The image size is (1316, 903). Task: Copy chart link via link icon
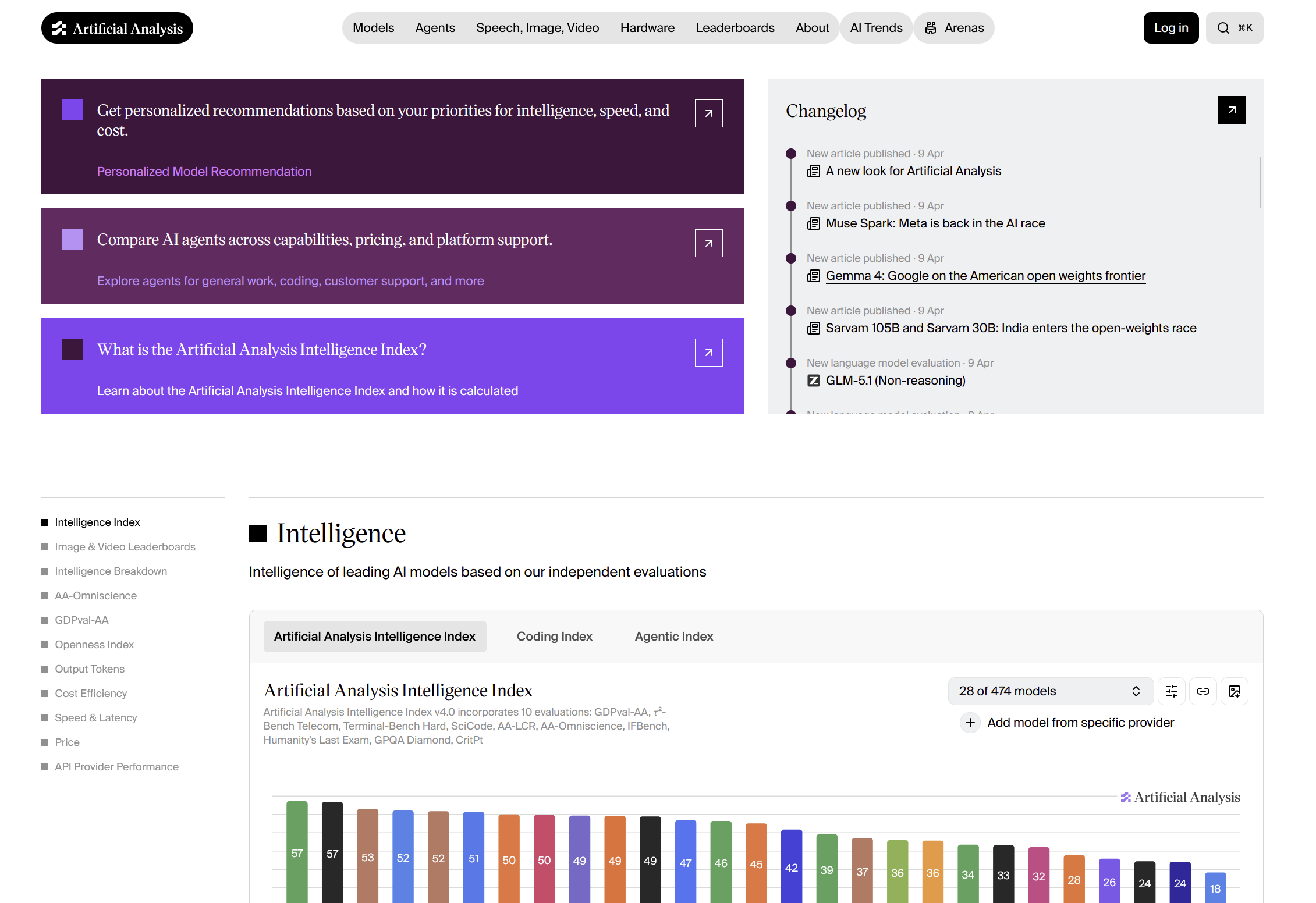pyautogui.click(x=1203, y=691)
